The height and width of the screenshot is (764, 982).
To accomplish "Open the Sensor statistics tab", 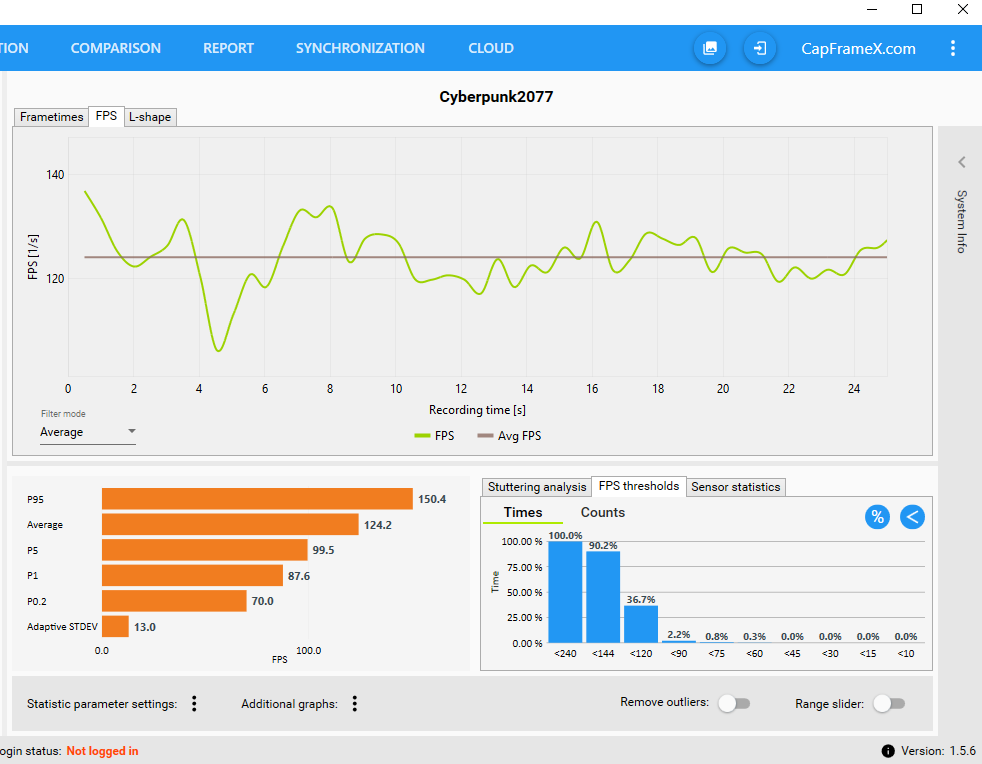I will pyautogui.click(x=736, y=487).
